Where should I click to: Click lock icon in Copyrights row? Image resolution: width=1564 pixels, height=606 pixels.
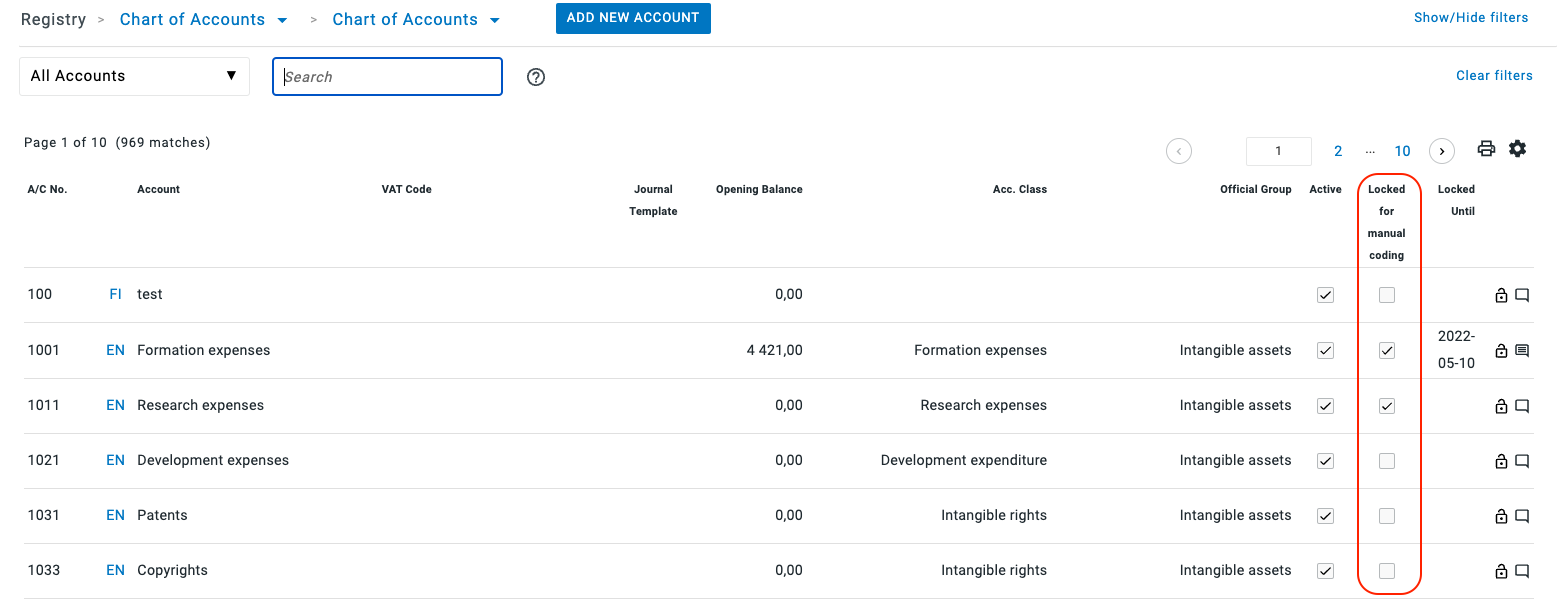1501,571
